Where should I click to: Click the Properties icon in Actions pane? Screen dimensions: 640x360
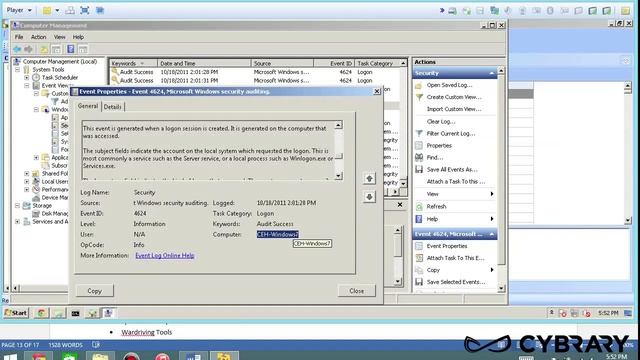coord(419,146)
